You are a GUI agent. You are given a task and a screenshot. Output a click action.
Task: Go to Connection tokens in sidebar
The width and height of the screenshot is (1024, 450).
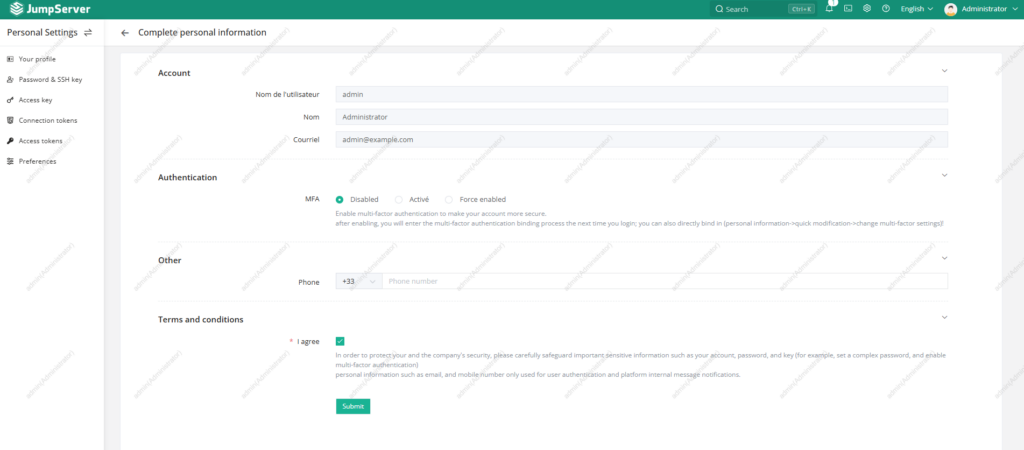click(47, 120)
